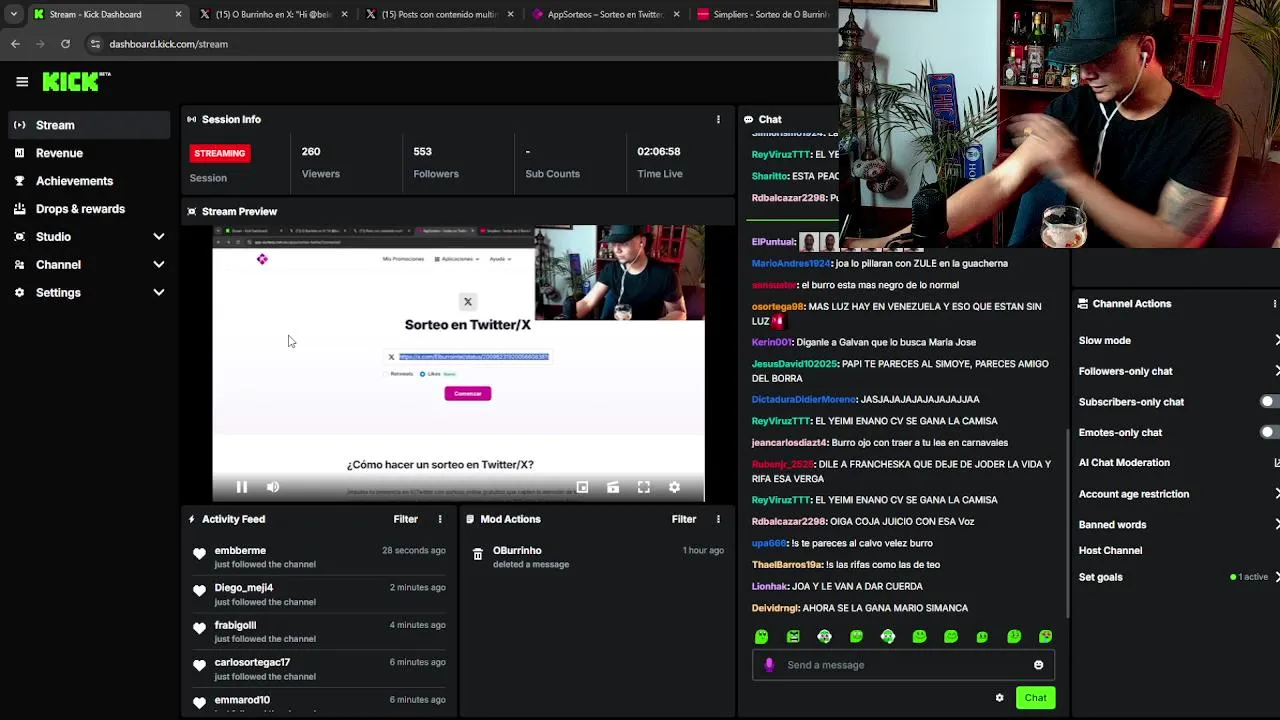This screenshot has width=1280, height=720.
Task: Open the Session Info three-dot menu
Action: (718, 119)
